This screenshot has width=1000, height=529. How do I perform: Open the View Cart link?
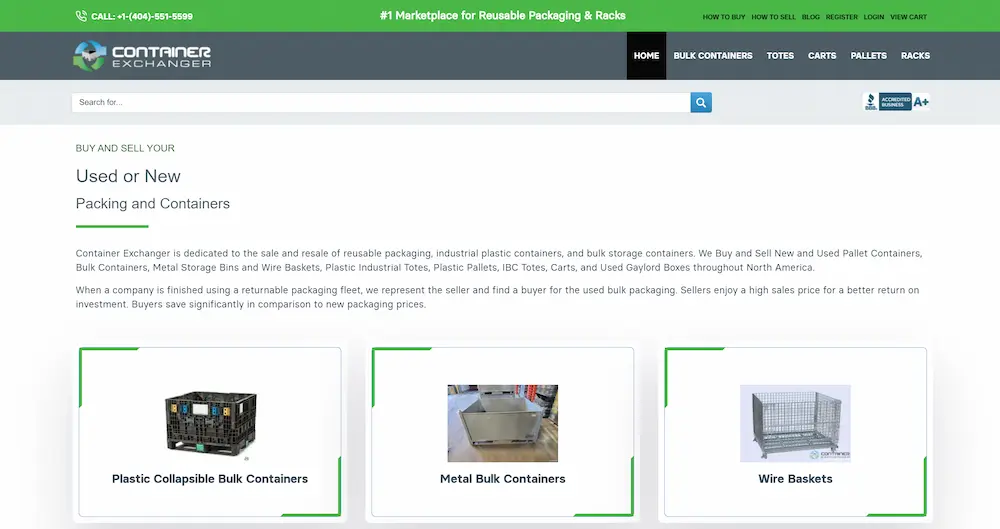click(x=909, y=17)
